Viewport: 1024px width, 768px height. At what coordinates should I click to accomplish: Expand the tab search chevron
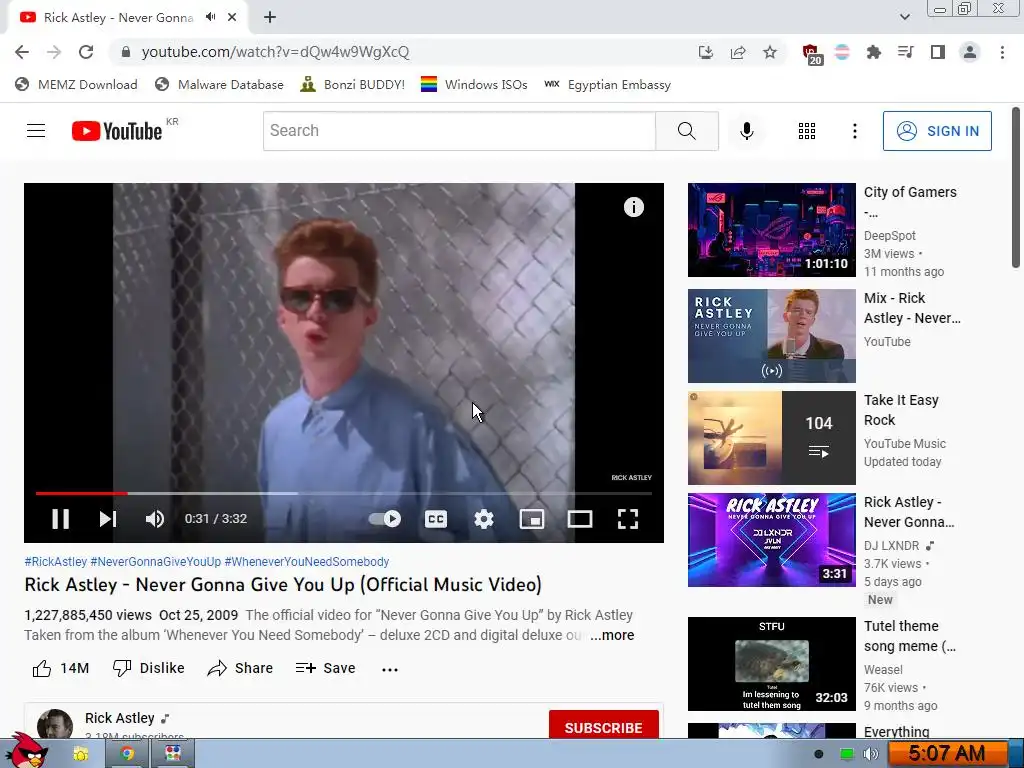pos(904,17)
